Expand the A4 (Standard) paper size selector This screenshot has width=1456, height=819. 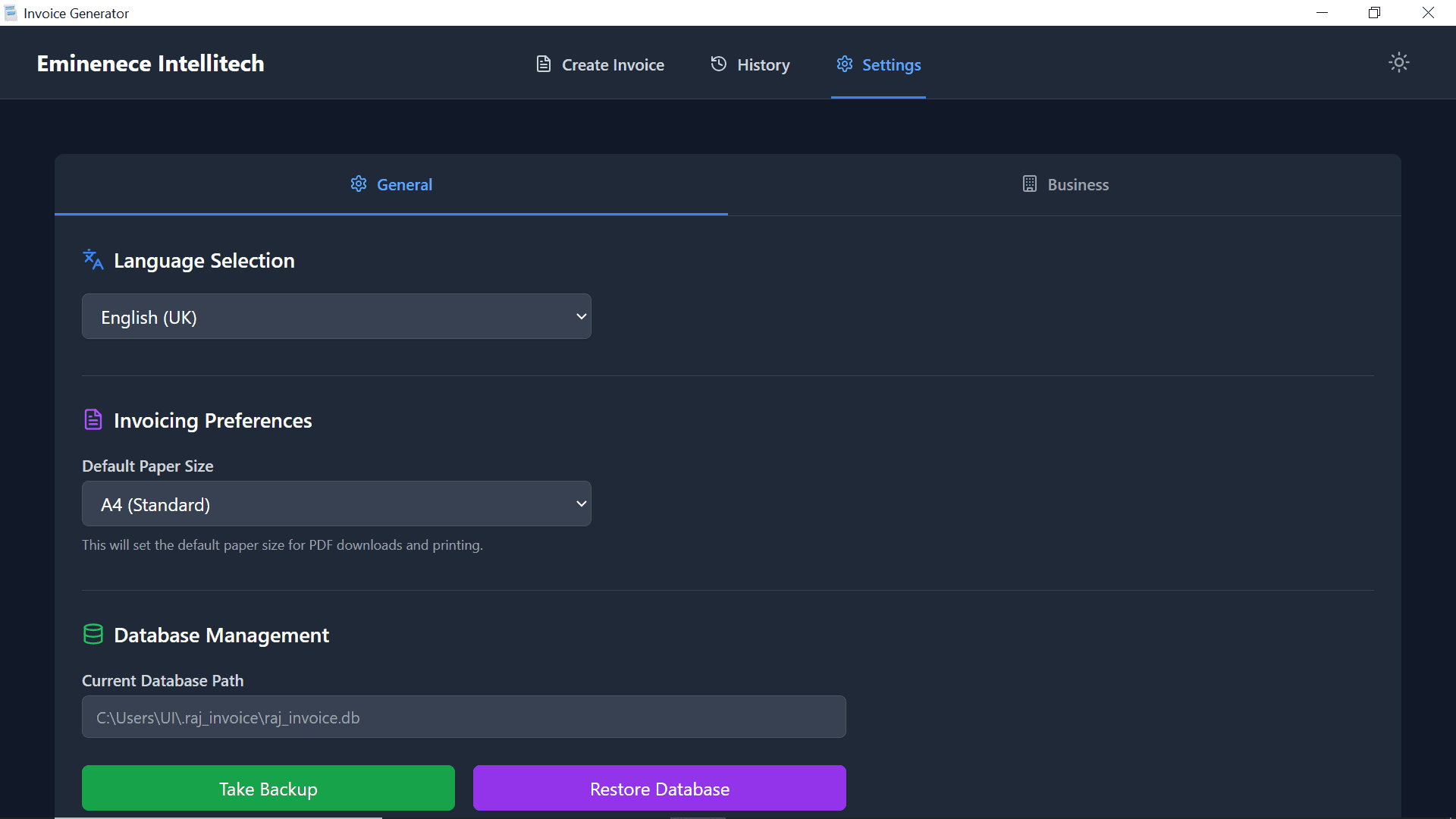336,503
